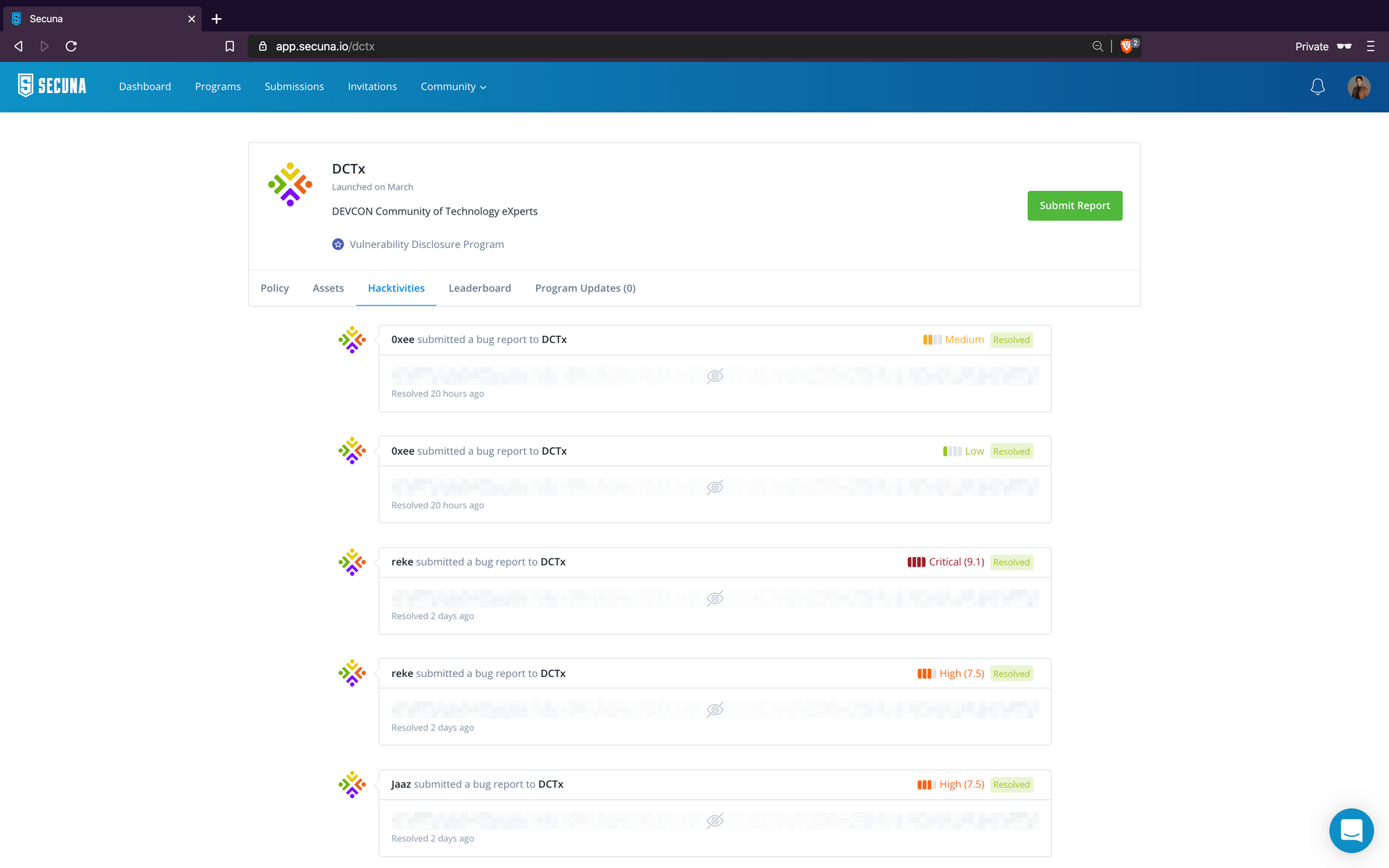1389x868 pixels.
Task: Click the Critical severity bar icon
Action: click(916, 562)
